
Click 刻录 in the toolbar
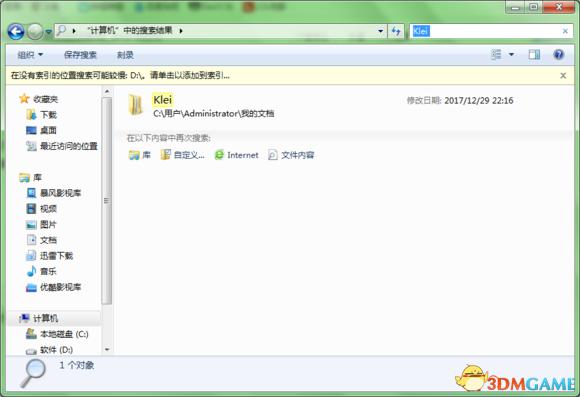[x=125, y=55]
